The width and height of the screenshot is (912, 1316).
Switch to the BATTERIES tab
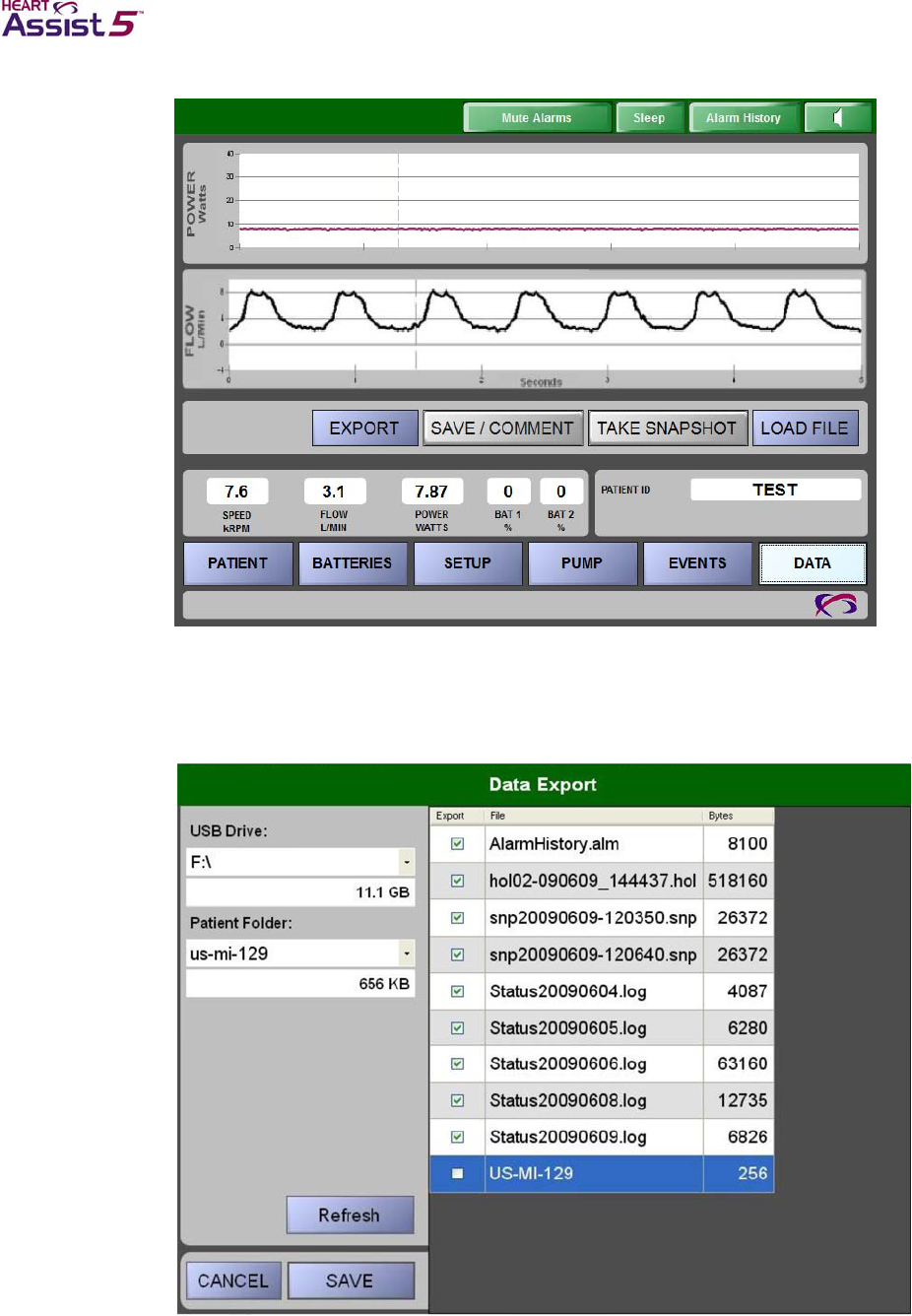[353, 563]
